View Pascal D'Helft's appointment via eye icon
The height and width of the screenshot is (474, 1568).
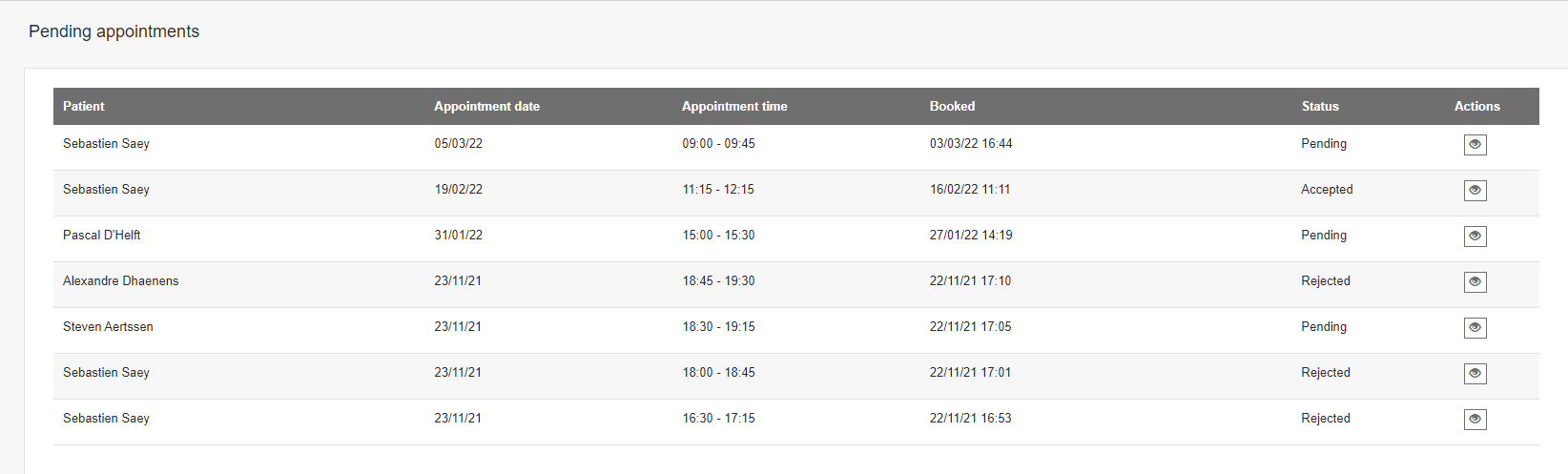(x=1475, y=237)
